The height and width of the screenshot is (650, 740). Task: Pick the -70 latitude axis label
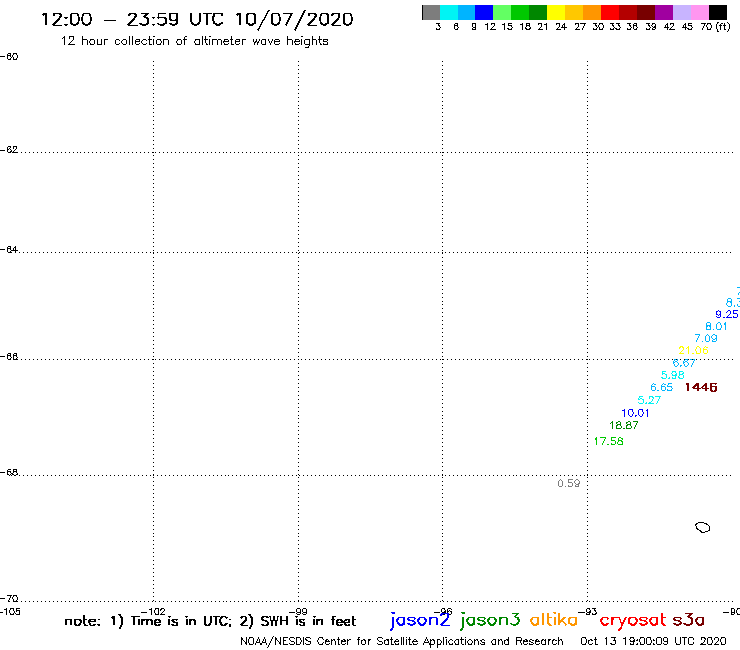point(9,599)
